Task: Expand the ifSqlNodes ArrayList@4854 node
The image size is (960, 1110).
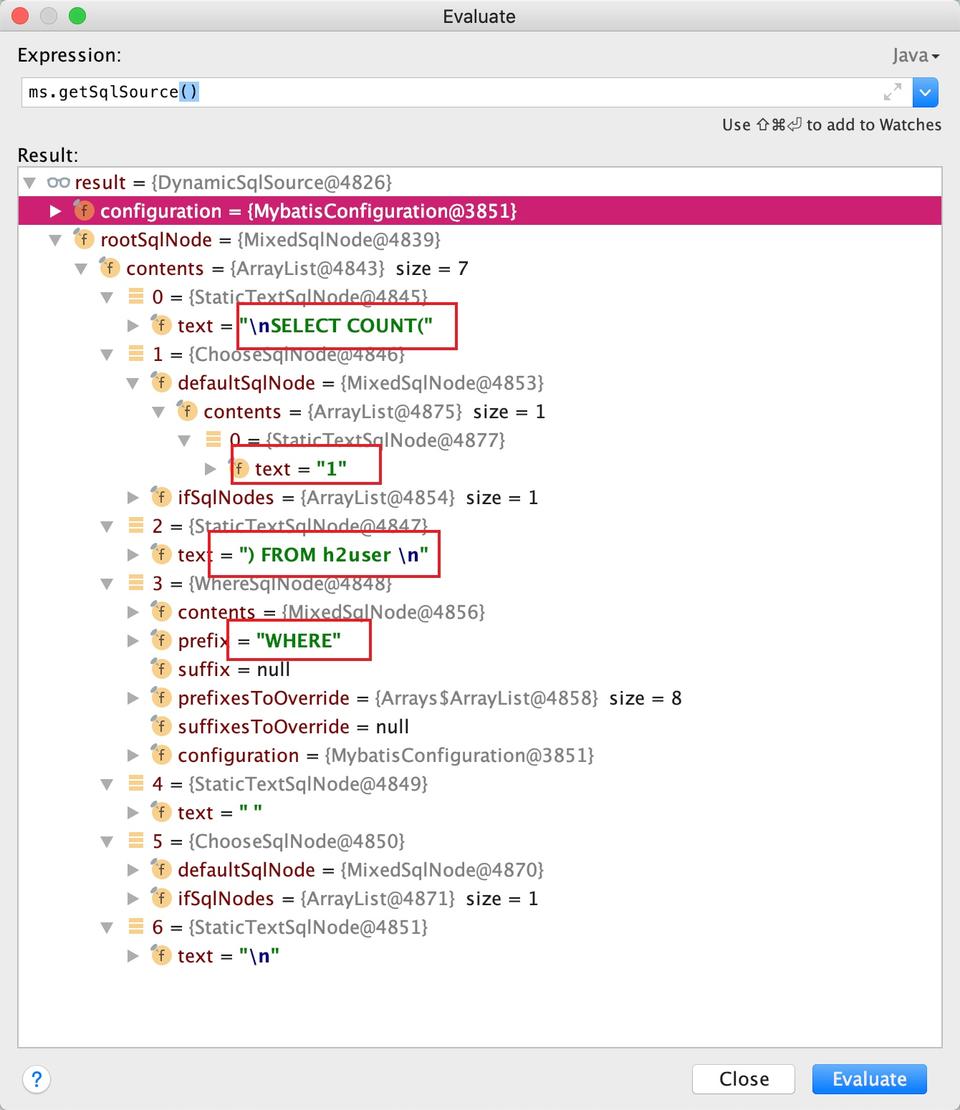Action: click(x=134, y=497)
